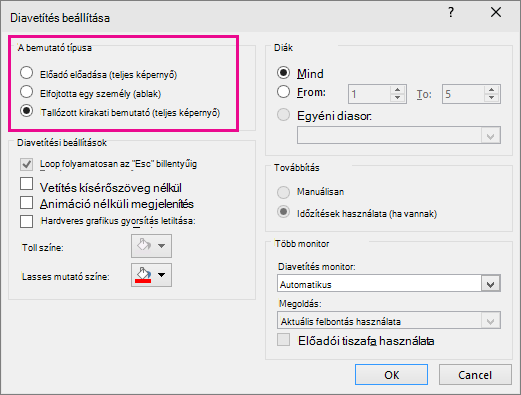The height and width of the screenshot is (395, 521).
Task: Choose the From slide range radio button
Action: coord(283,92)
